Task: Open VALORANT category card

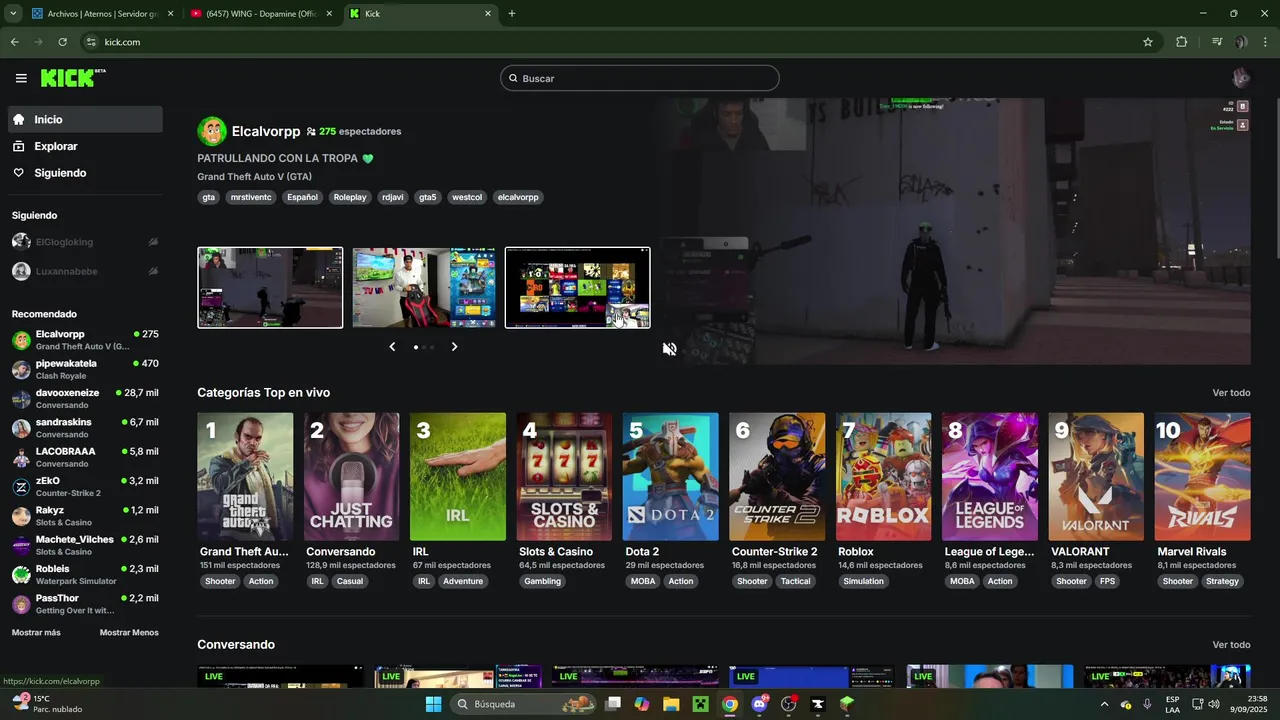Action: click(x=1096, y=477)
